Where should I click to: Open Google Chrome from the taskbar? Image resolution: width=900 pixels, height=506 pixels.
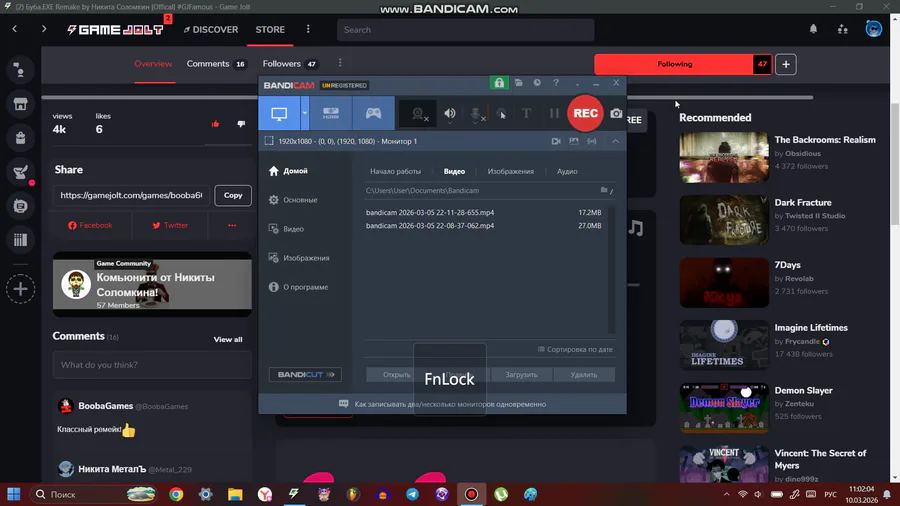tap(176, 495)
